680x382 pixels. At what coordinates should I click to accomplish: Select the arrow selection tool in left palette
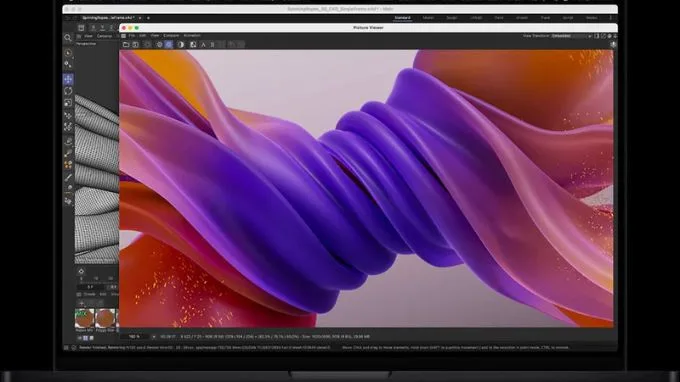(x=68, y=53)
